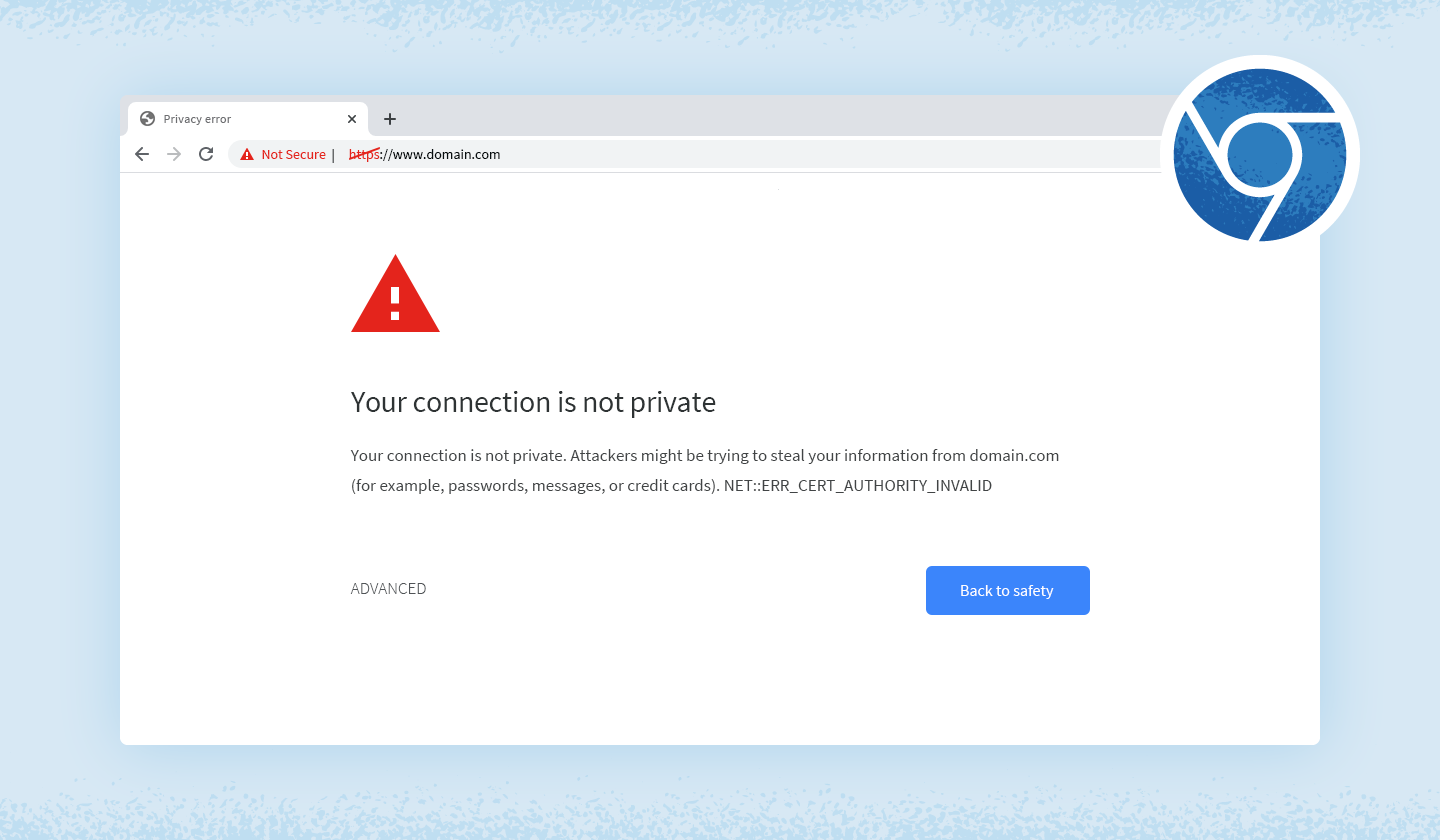The width and height of the screenshot is (1440, 840).
Task: Expand the ADVANCED section
Action: pyautogui.click(x=388, y=588)
